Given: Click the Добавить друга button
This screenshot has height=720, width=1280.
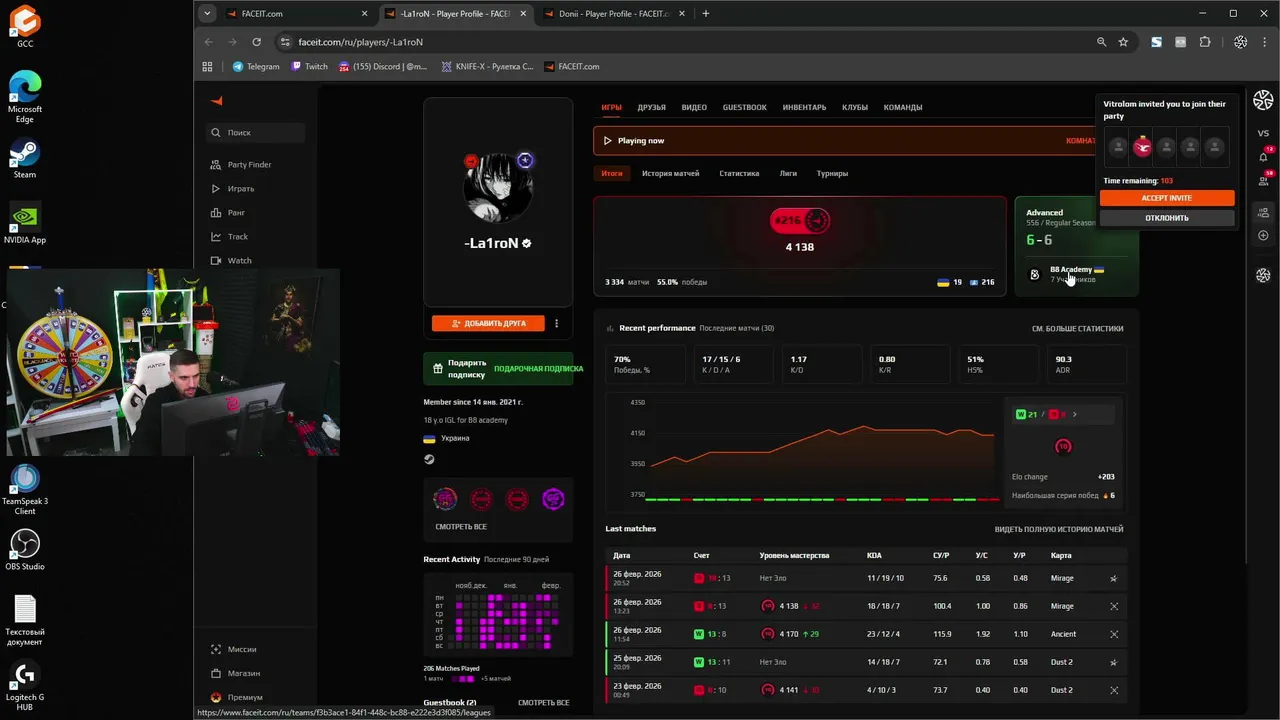Looking at the screenshot, I should pos(488,323).
